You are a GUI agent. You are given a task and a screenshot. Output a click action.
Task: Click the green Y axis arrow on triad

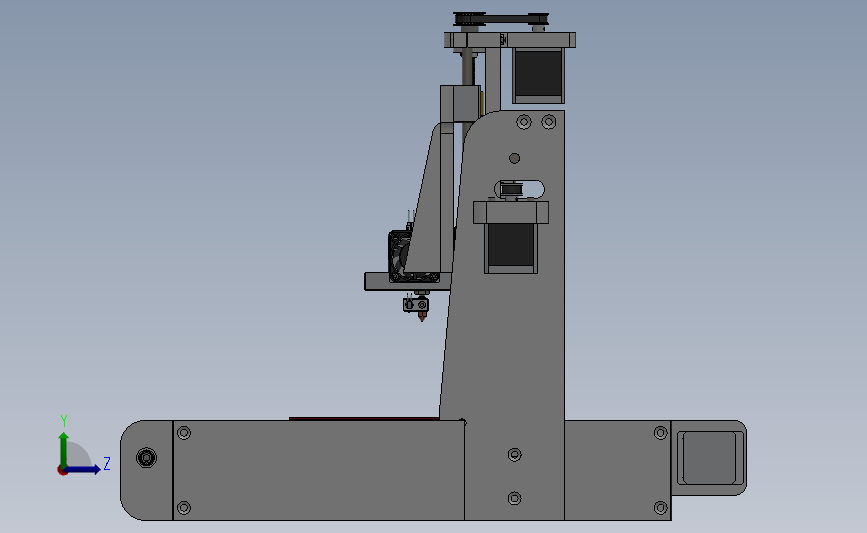point(64,449)
